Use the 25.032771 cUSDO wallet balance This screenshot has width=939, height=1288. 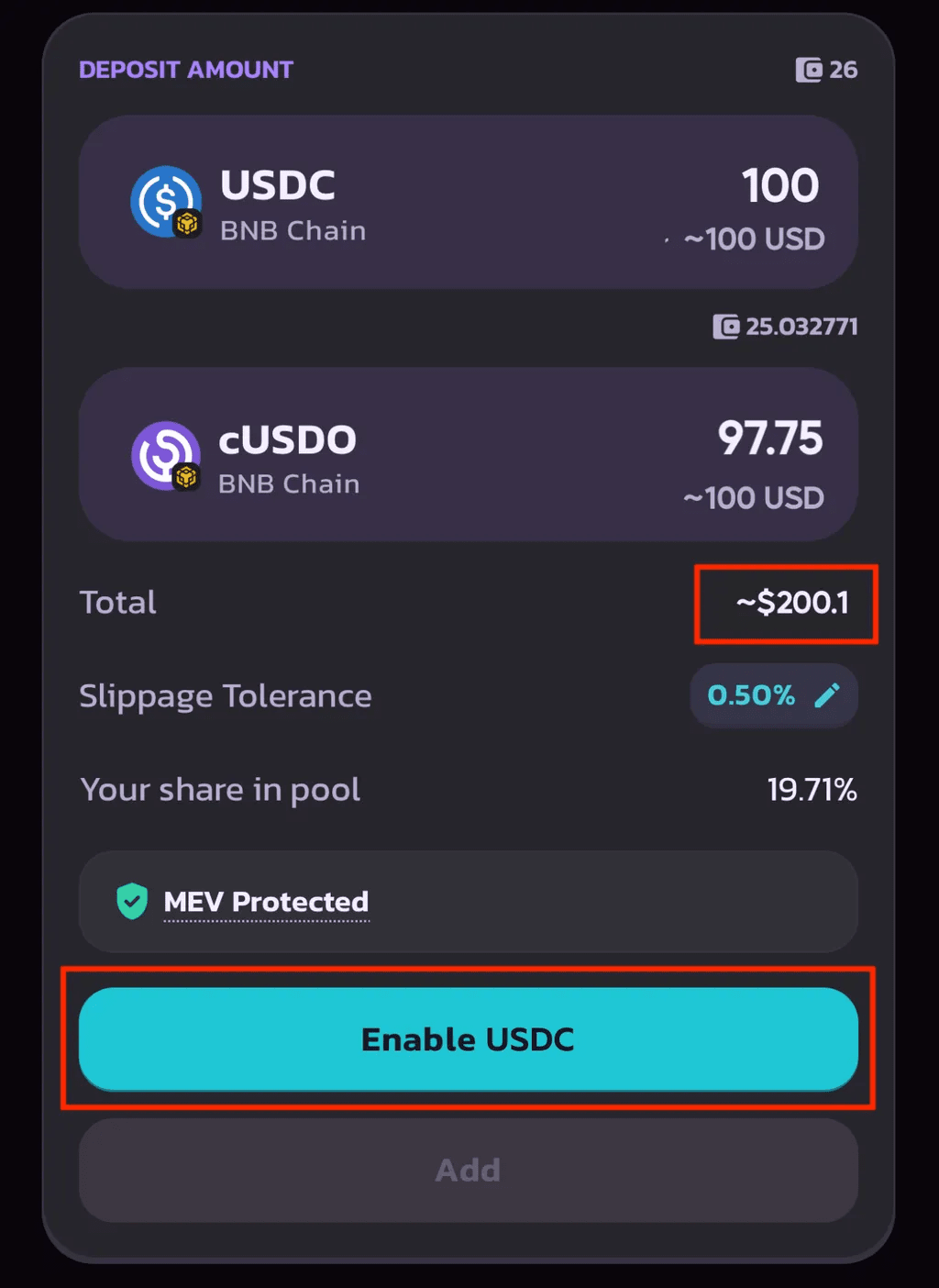(x=786, y=327)
